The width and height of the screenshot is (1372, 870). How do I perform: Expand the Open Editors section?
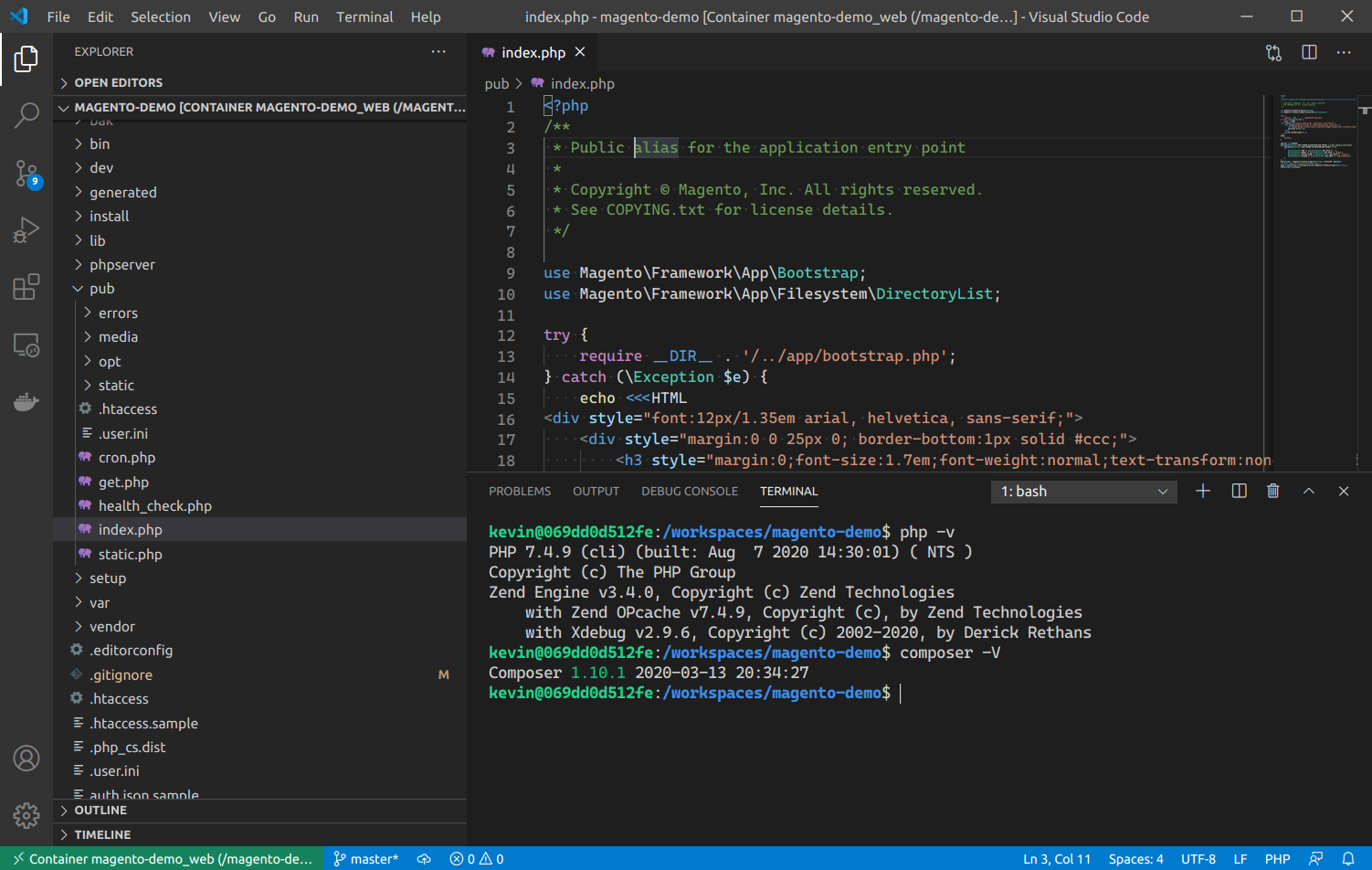[260, 82]
